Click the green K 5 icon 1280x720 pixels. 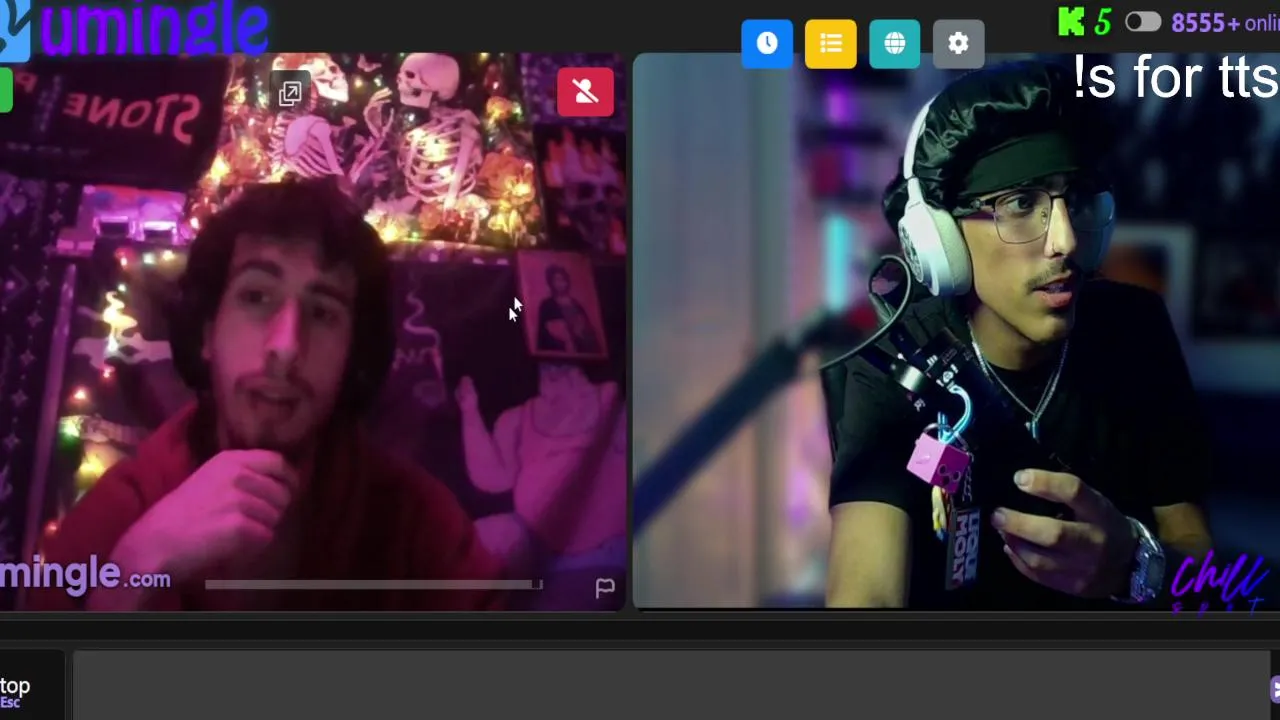tap(1085, 22)
